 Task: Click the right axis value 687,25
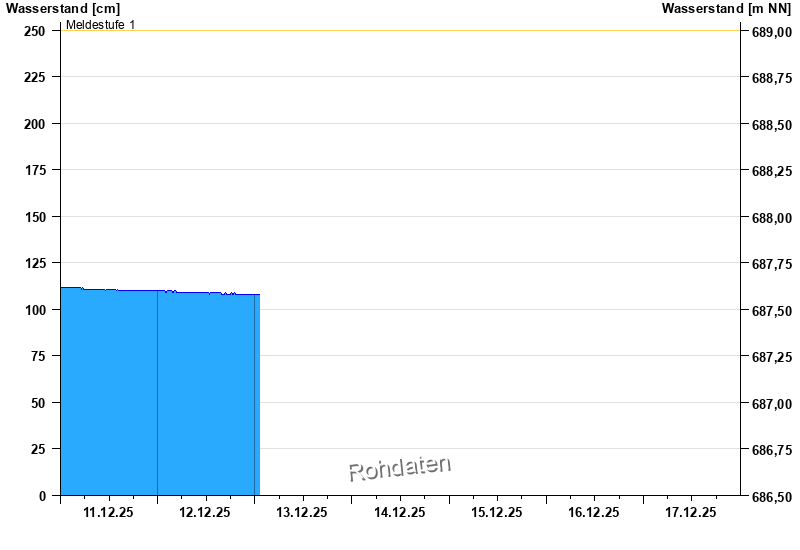(772, 357)
